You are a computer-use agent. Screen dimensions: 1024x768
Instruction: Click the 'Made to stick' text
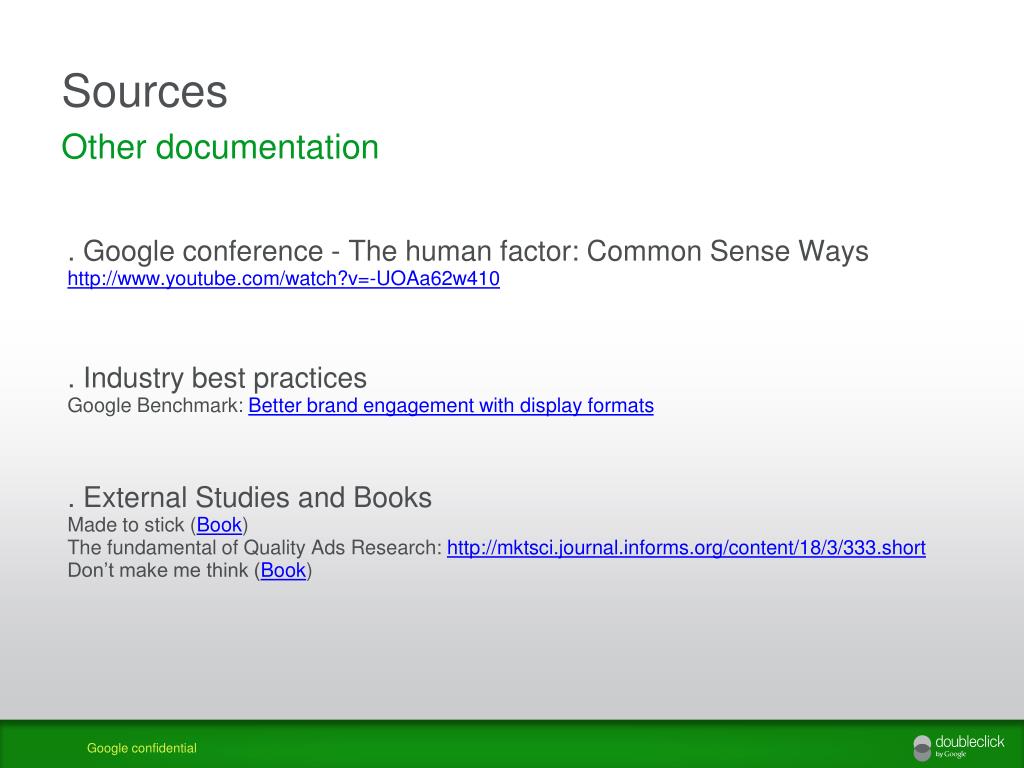[x=126, y=525]
